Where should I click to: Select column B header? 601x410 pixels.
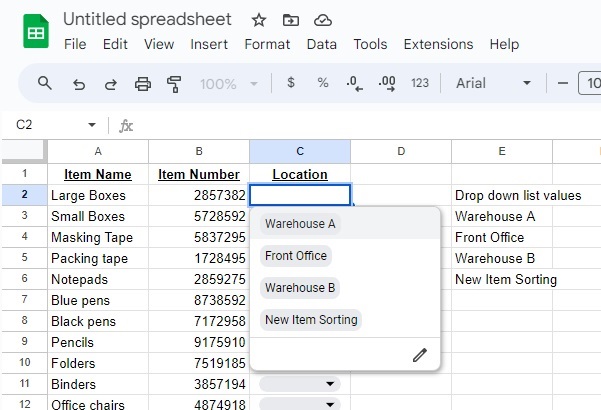pos(199,151)
